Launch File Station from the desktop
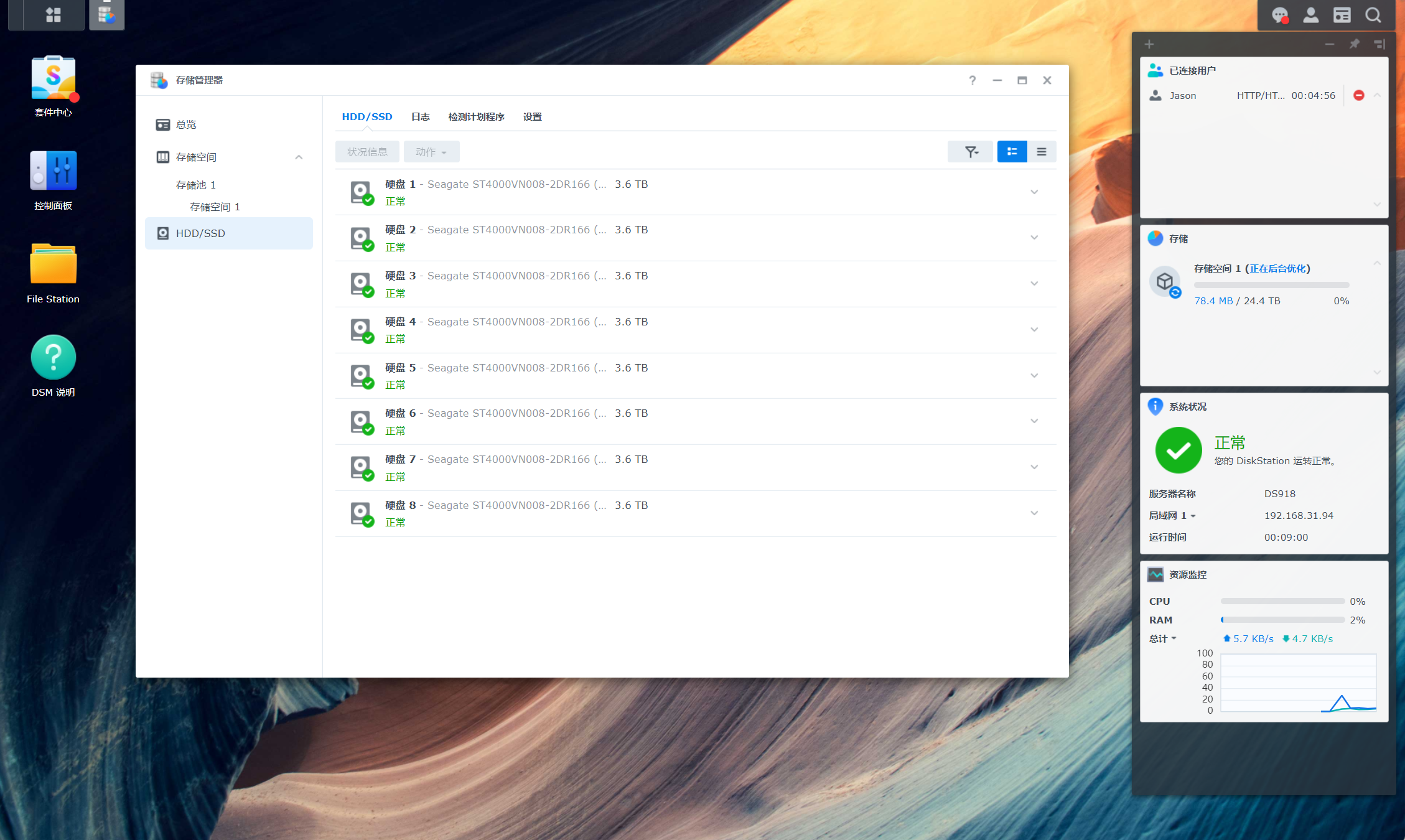This screenshot has height=840, width=1405. (54, 264)
